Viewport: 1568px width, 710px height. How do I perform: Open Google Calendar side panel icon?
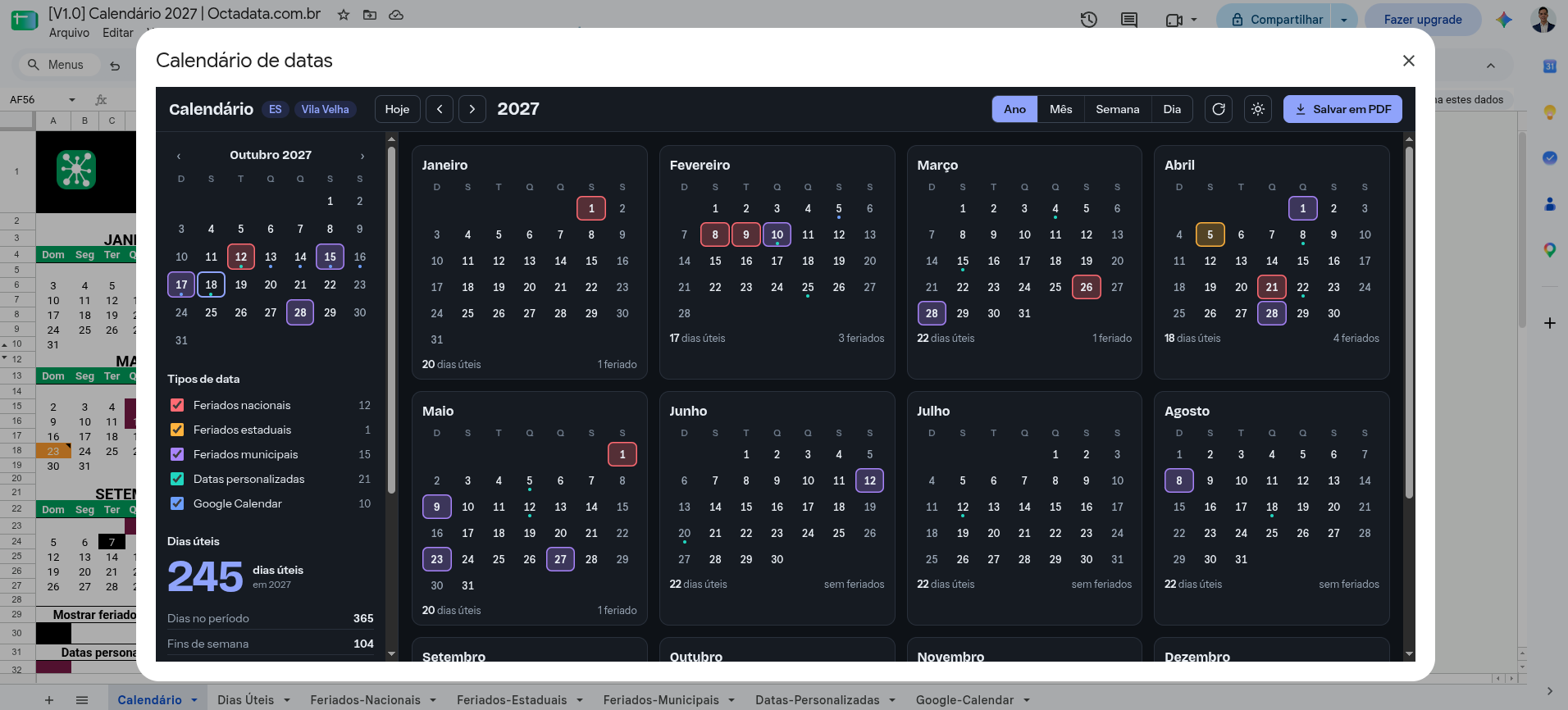tap(1550, 66)
